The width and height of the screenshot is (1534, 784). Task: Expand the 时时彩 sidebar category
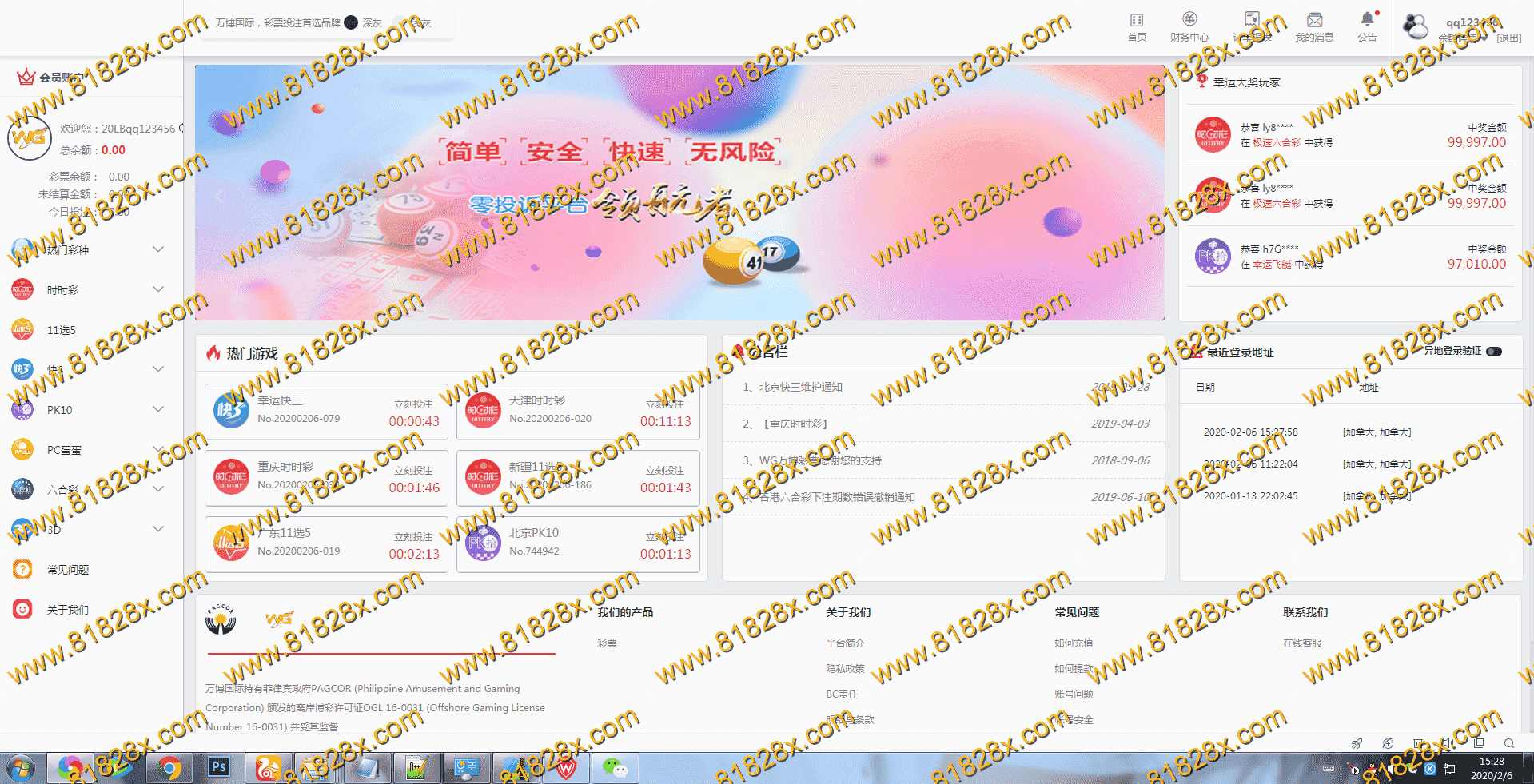pos(157,289)
